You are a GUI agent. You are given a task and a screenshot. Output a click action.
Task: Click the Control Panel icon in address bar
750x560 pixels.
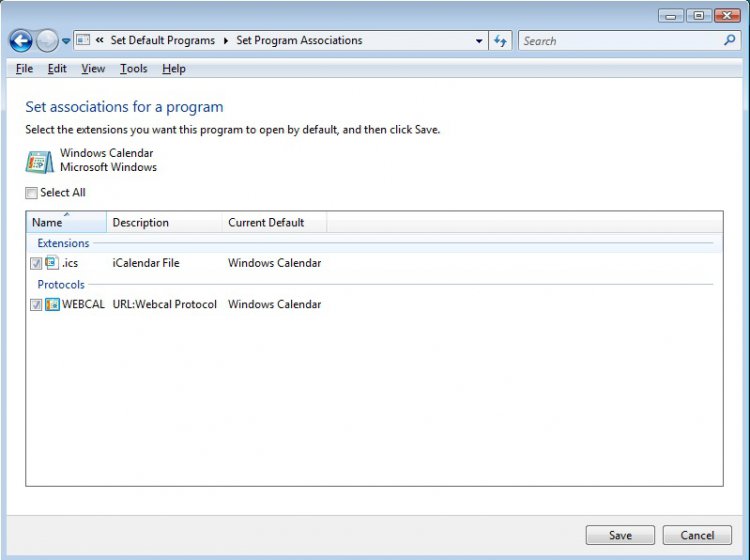[x=83, y=40]
